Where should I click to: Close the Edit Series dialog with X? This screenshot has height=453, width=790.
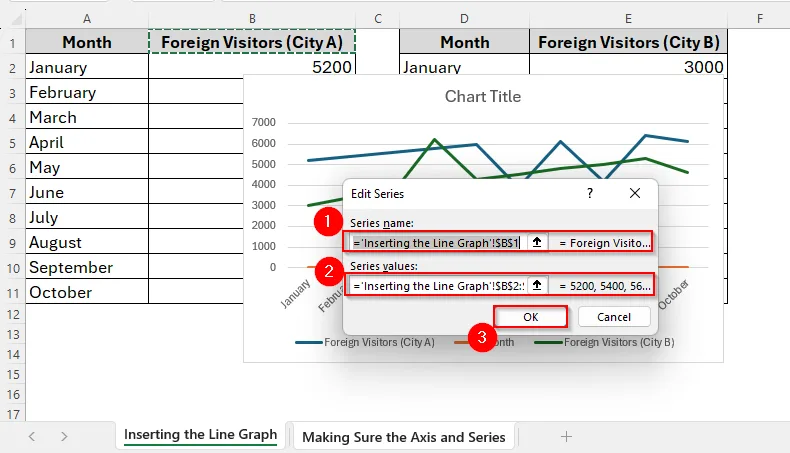(635, 193)
